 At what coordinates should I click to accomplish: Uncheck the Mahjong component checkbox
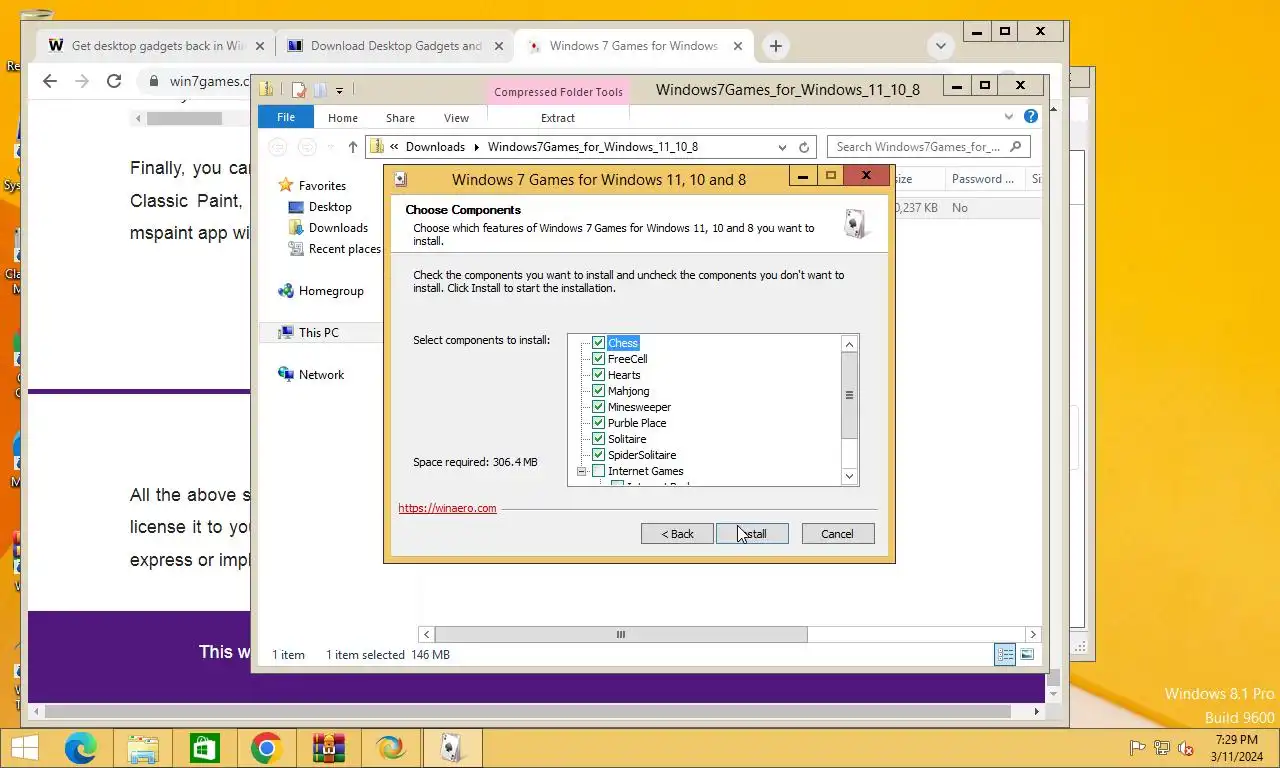tap(599, 391)
